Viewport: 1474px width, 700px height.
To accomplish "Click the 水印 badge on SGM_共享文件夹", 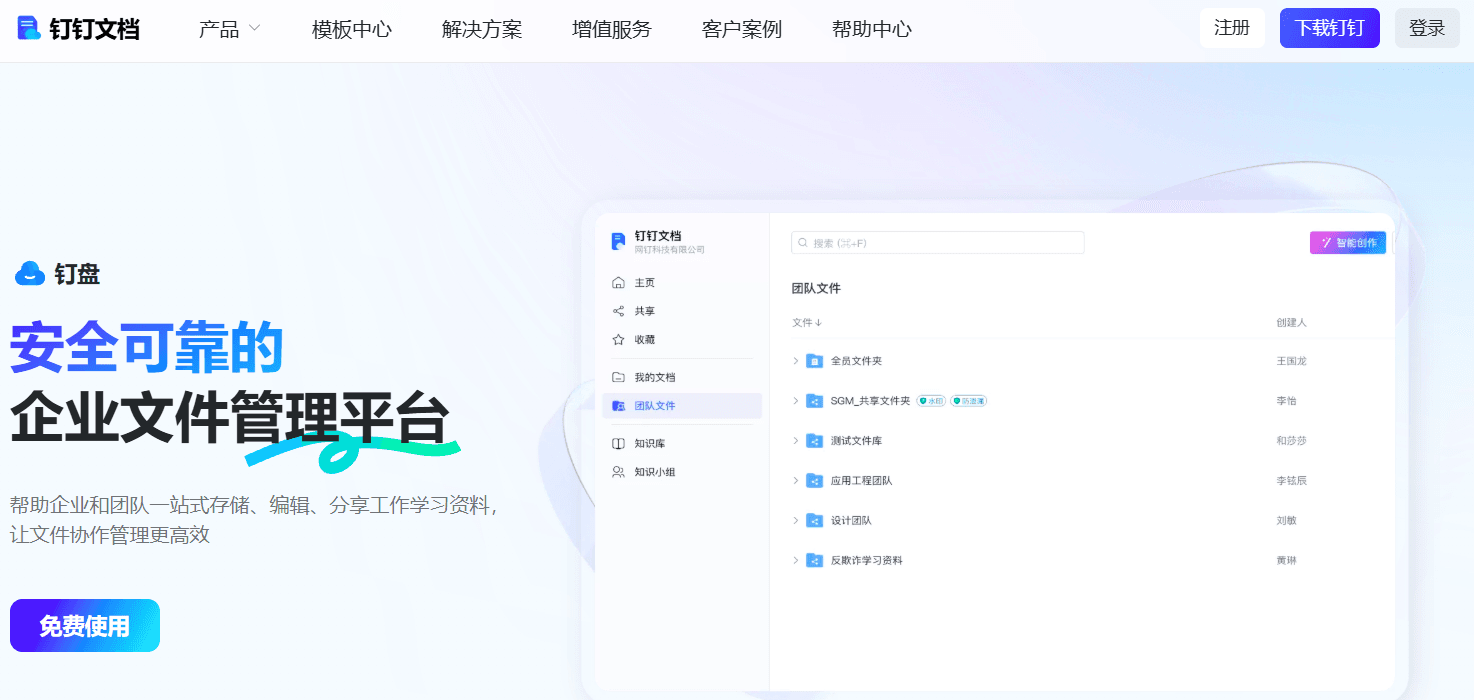I will coord(931,401).
